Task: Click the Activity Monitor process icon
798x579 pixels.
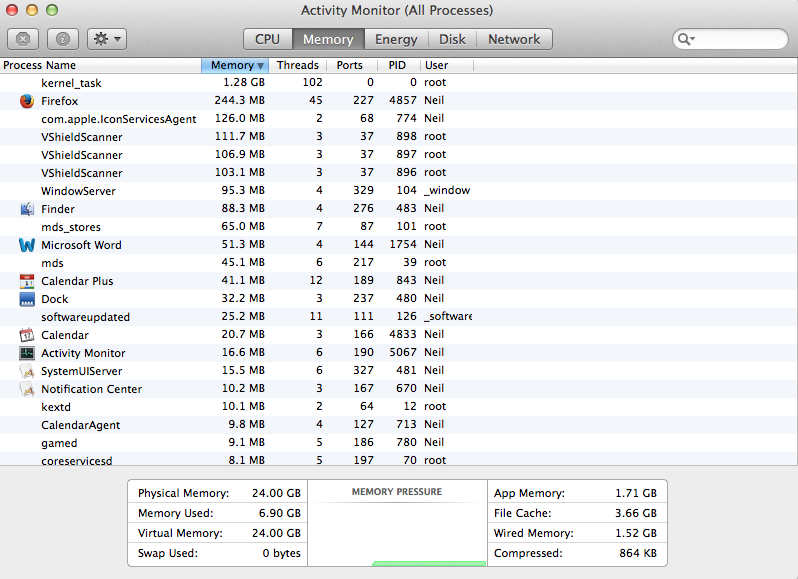Action: [x=27, y=353]
